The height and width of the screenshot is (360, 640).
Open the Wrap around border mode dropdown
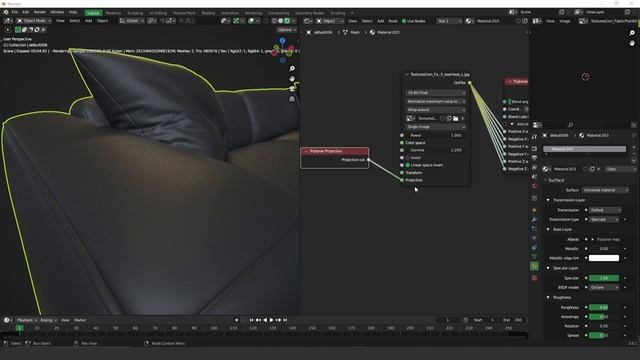point(436,110)
